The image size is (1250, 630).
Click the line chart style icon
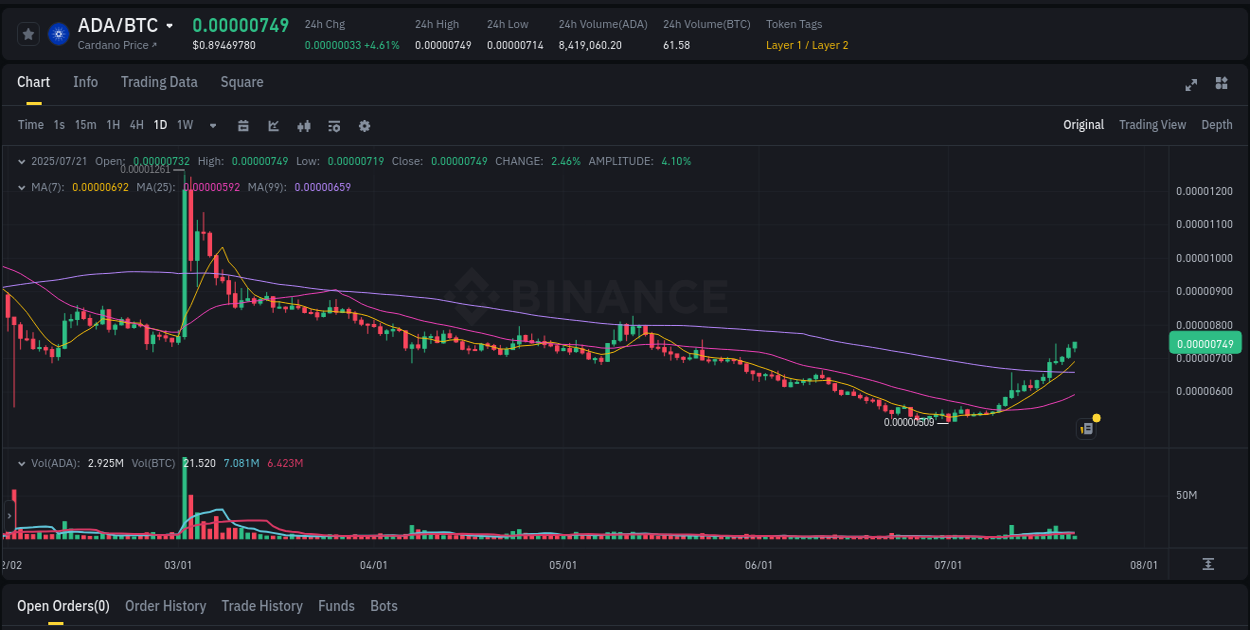point(273,126)
